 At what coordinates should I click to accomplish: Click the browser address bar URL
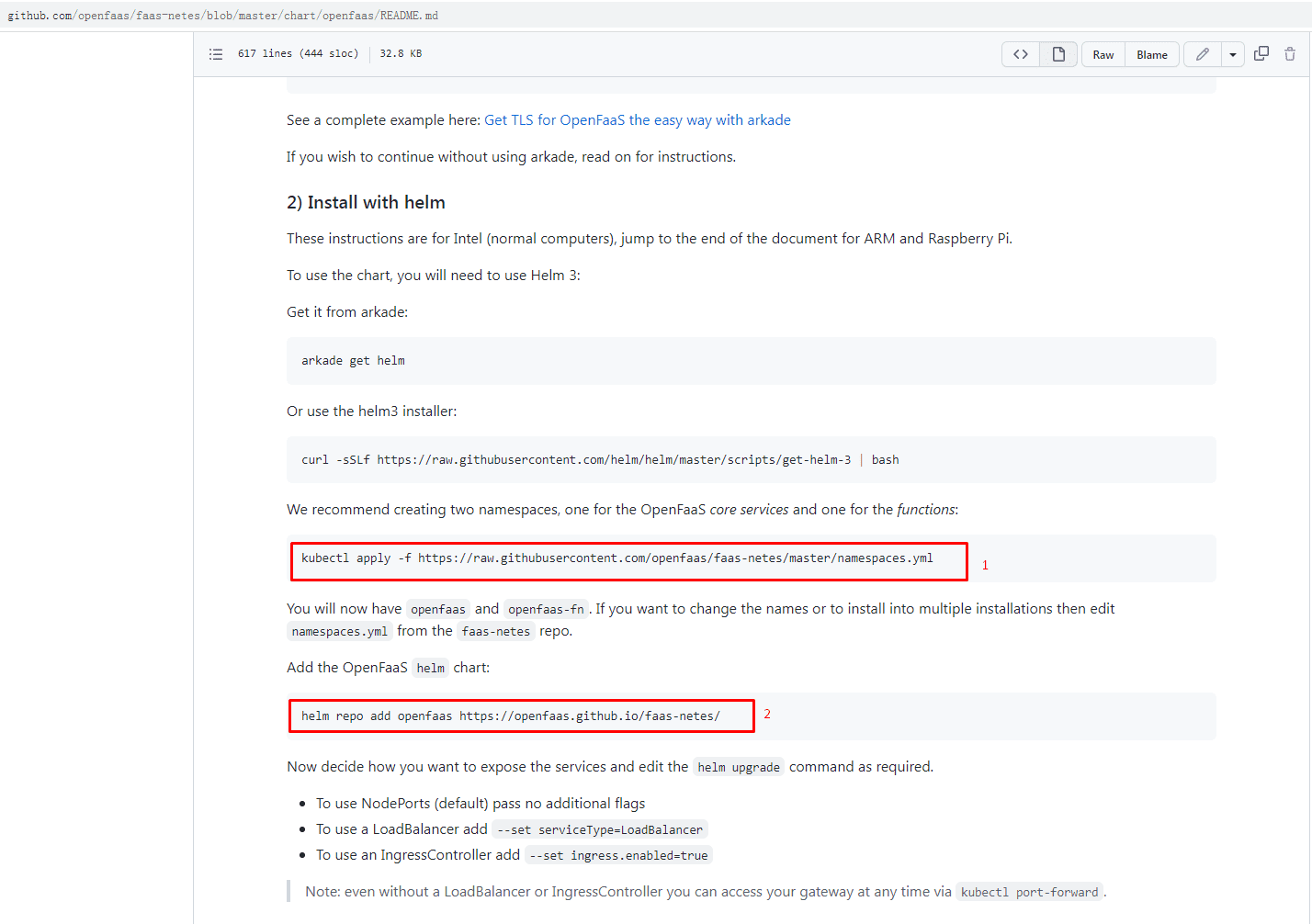[223, 16]
